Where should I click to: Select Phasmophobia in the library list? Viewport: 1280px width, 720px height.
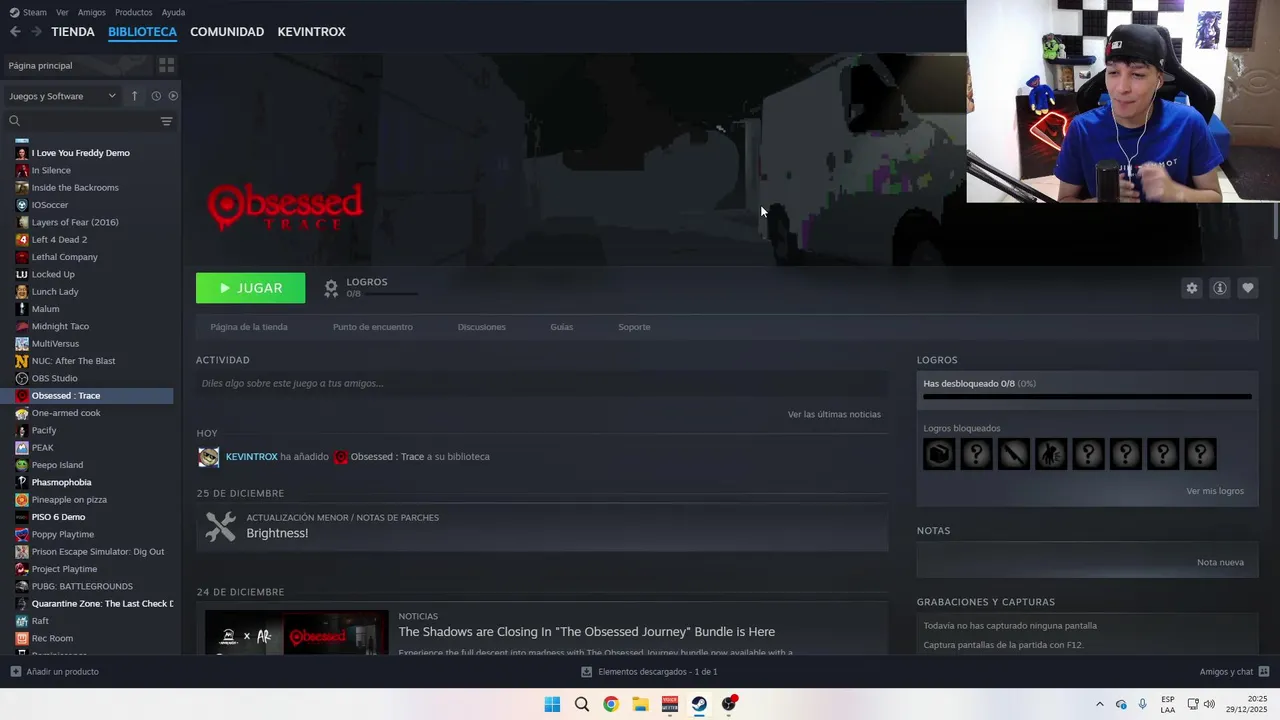[61, 482]
